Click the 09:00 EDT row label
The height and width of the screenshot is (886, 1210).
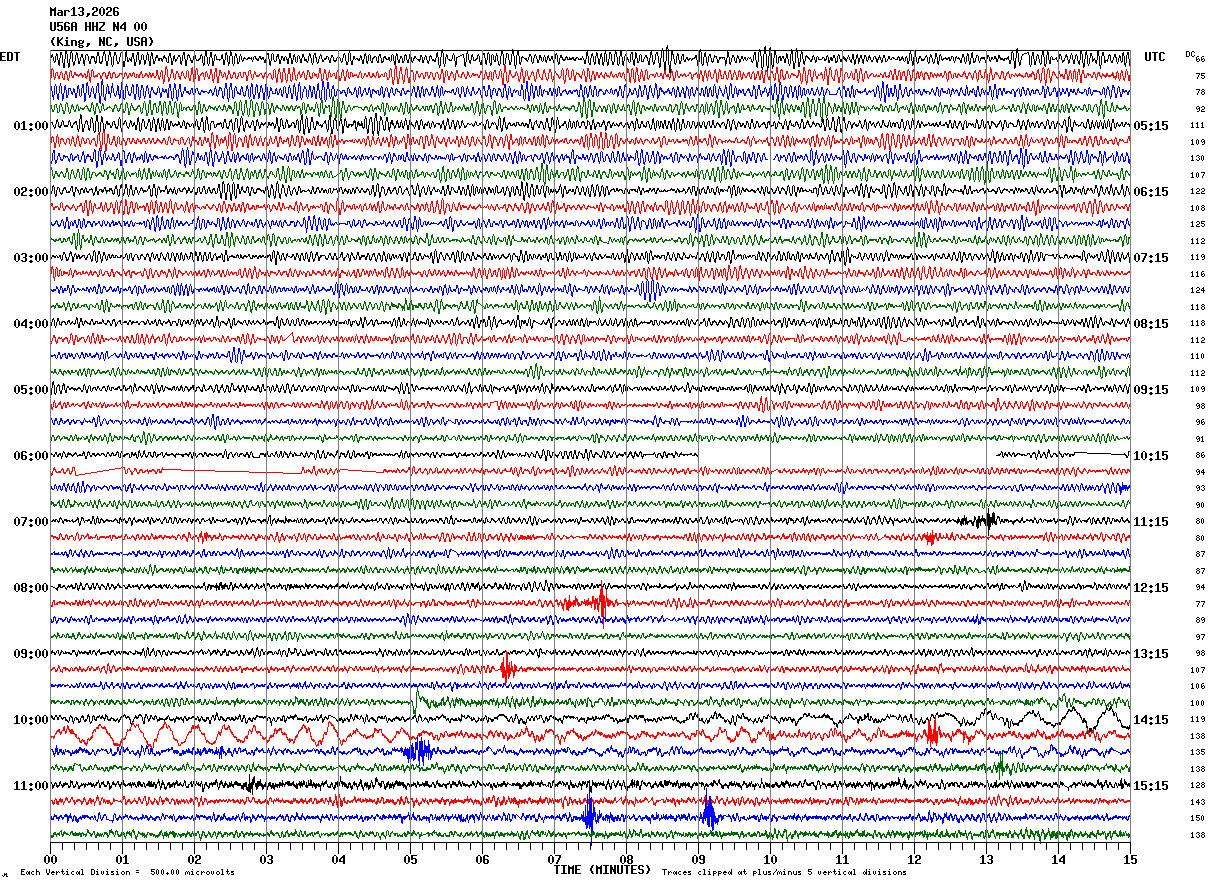pyautogui.click(x=31, y=654)
